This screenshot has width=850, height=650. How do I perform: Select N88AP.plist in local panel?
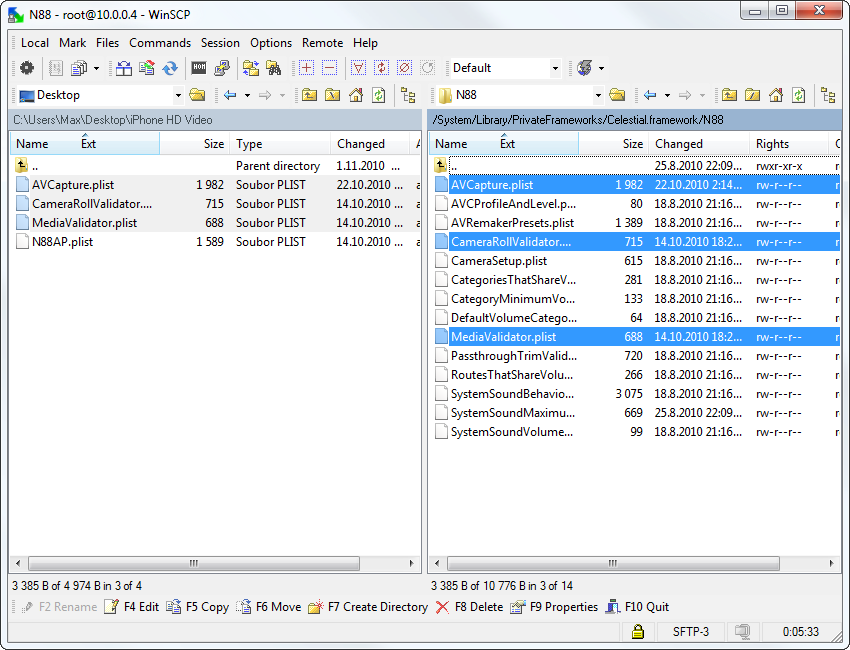[62, 242]
